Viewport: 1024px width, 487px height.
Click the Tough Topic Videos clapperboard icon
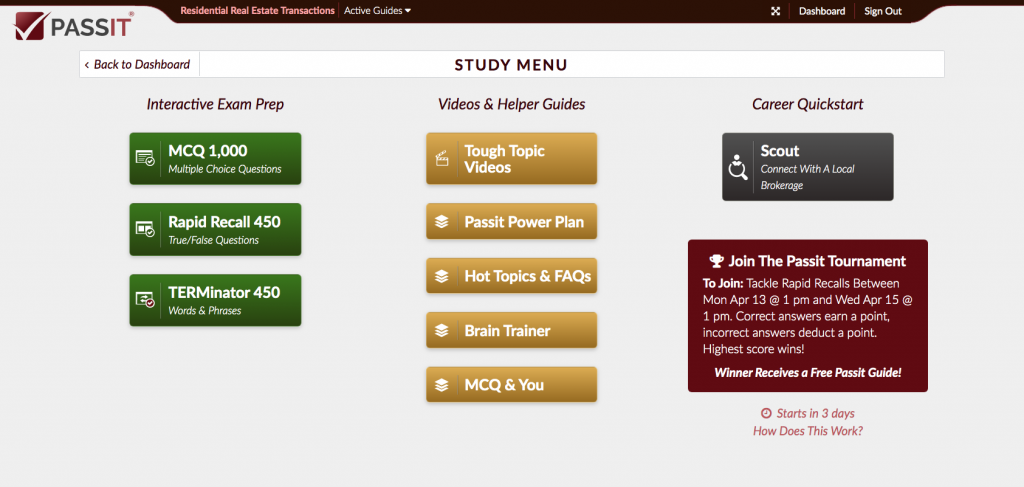pos(442,159)
